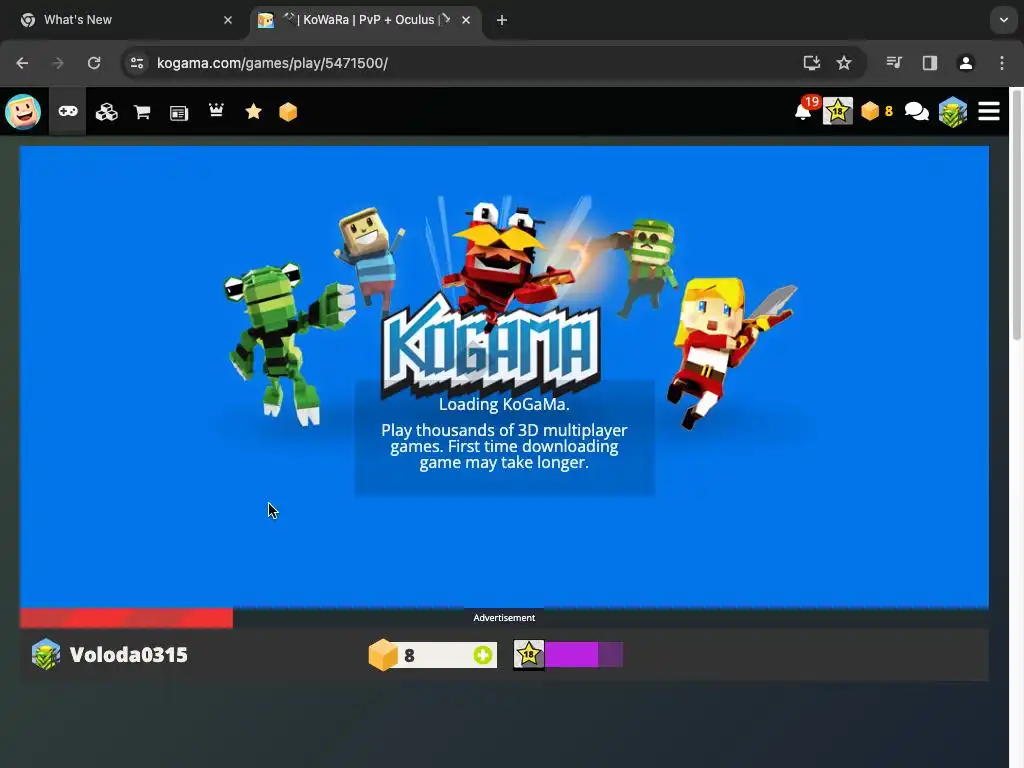
Task: Open the KoGaMa home avatar logo
Action: [23, 112]
